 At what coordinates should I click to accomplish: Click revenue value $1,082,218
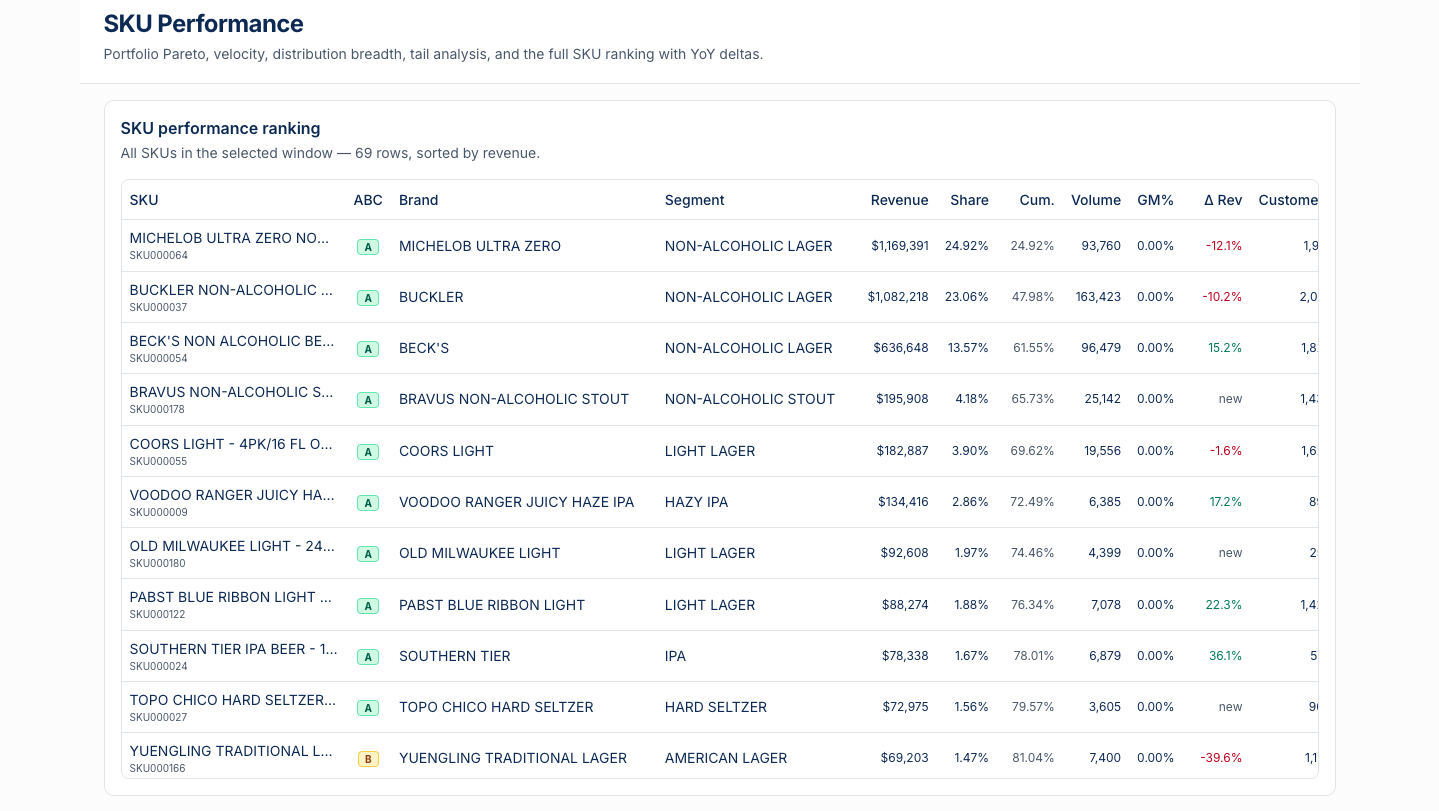click(x=898, y=297)
